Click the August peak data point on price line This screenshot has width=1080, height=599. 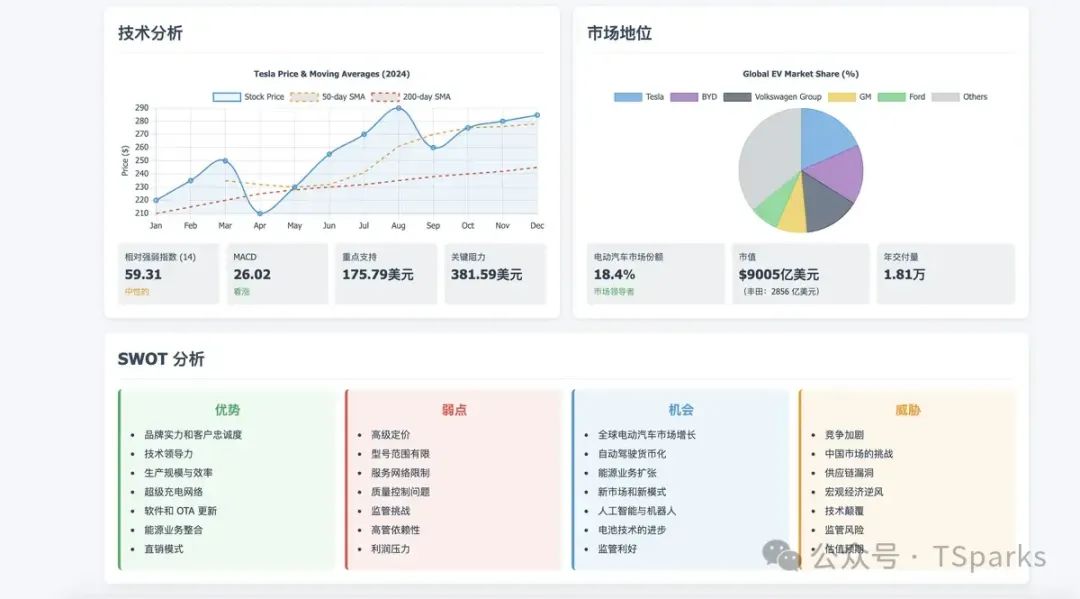pyautogui.click(x=398, y=108)
